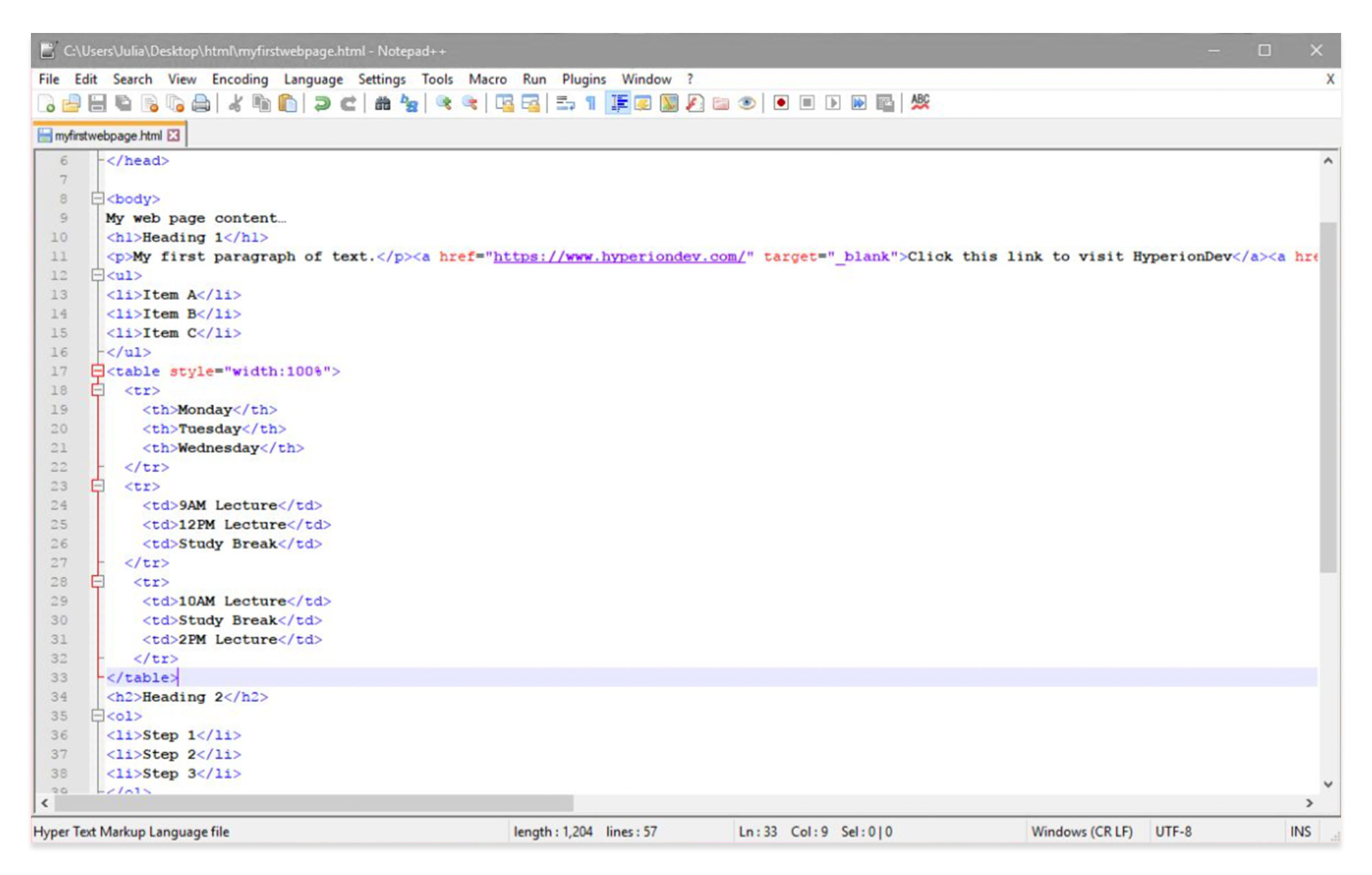Playback the recorded macro
Screen dimensions: 1372x875
[x=832, y=103]
